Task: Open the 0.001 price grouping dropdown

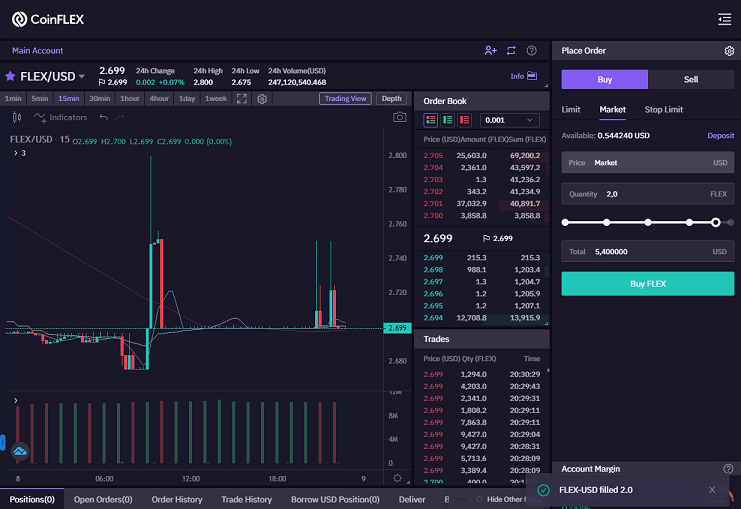Action: [x=509, y=120]
